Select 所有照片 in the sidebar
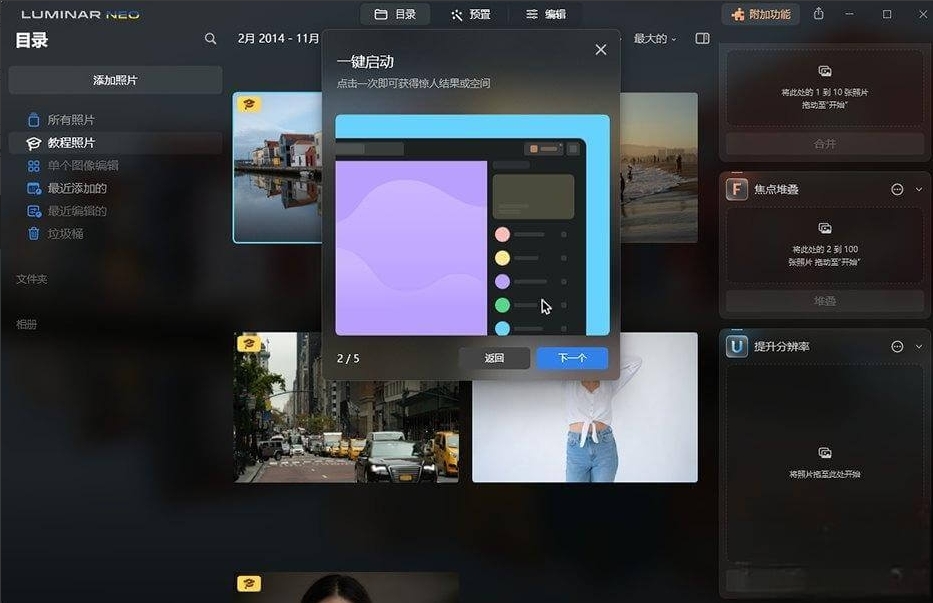Screen dimensions: 933x603 (115, 120)
